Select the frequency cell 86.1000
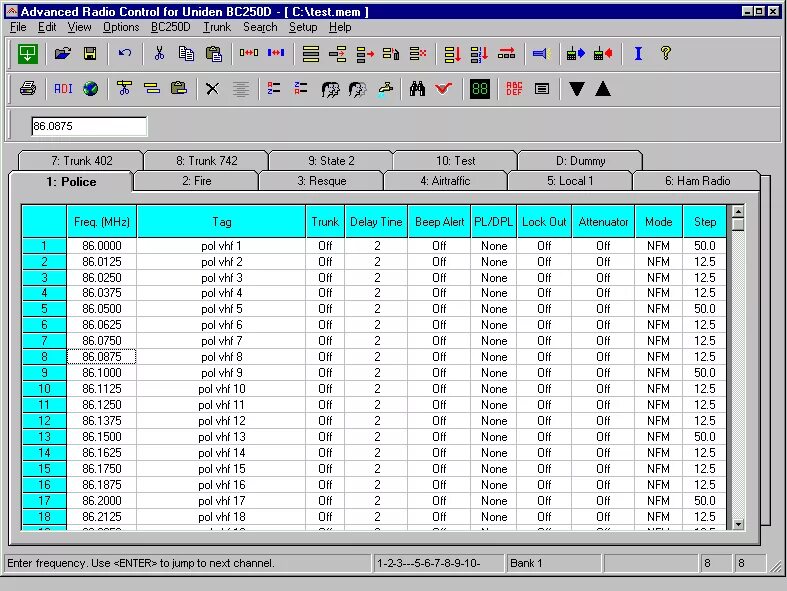The height and width of the screenshot is (591, 787). pos(101,373)
